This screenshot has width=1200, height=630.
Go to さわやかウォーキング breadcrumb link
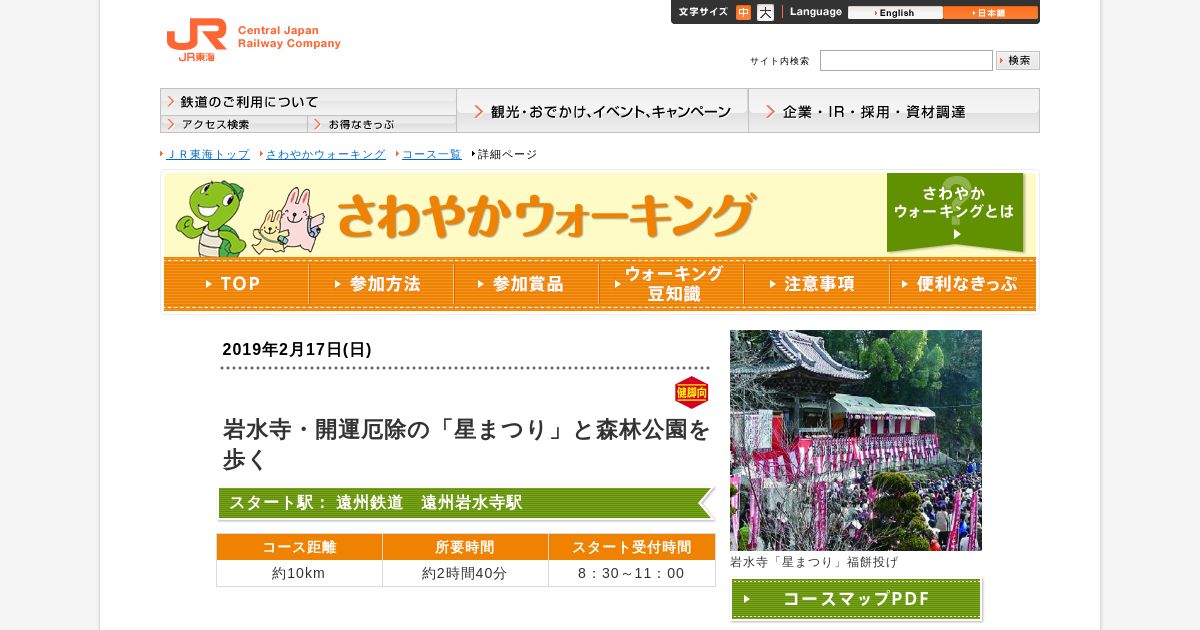click(325, 154)
